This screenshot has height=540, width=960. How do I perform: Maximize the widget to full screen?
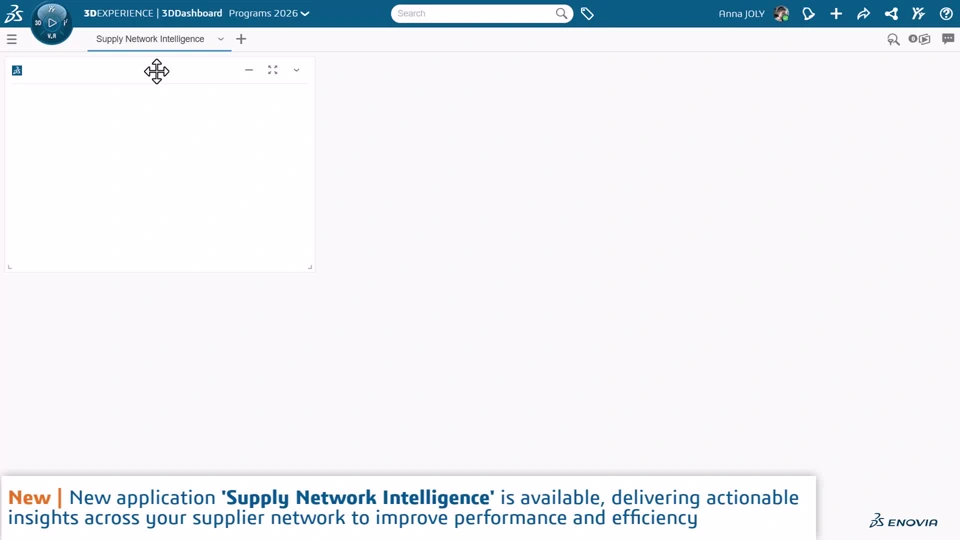pos(272,70)
